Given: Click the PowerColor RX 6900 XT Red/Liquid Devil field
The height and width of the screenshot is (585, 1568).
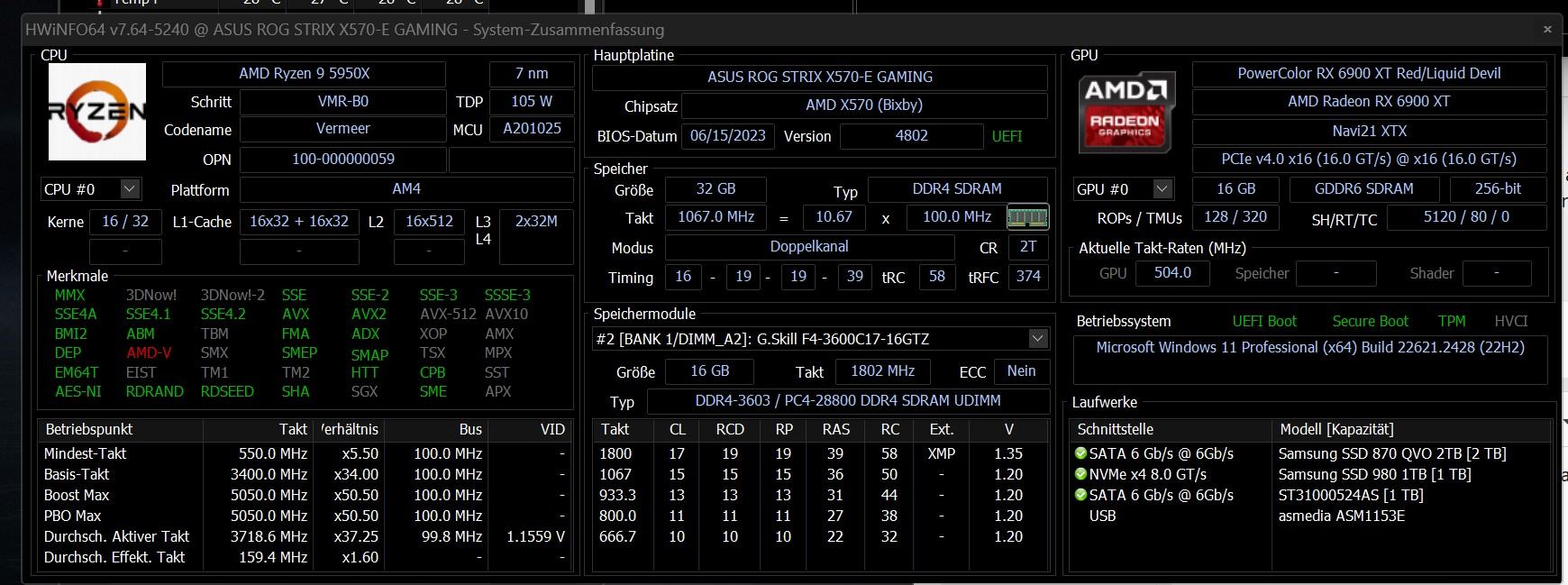Looking at the screenshot, I should [x=1369, y=74].
